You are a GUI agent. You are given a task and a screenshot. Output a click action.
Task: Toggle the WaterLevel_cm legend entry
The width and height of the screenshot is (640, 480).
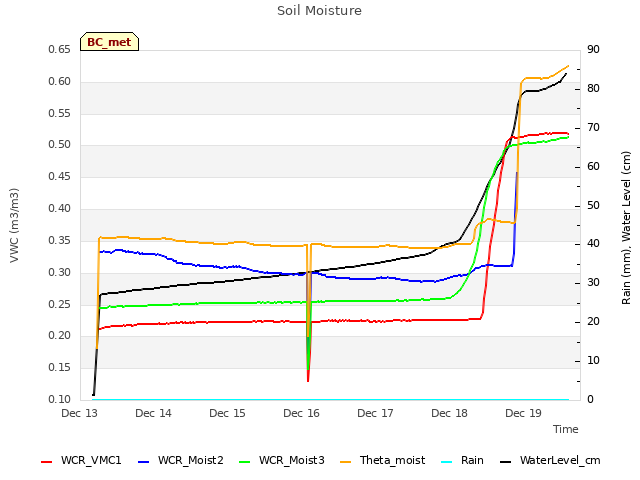(550, 460)
